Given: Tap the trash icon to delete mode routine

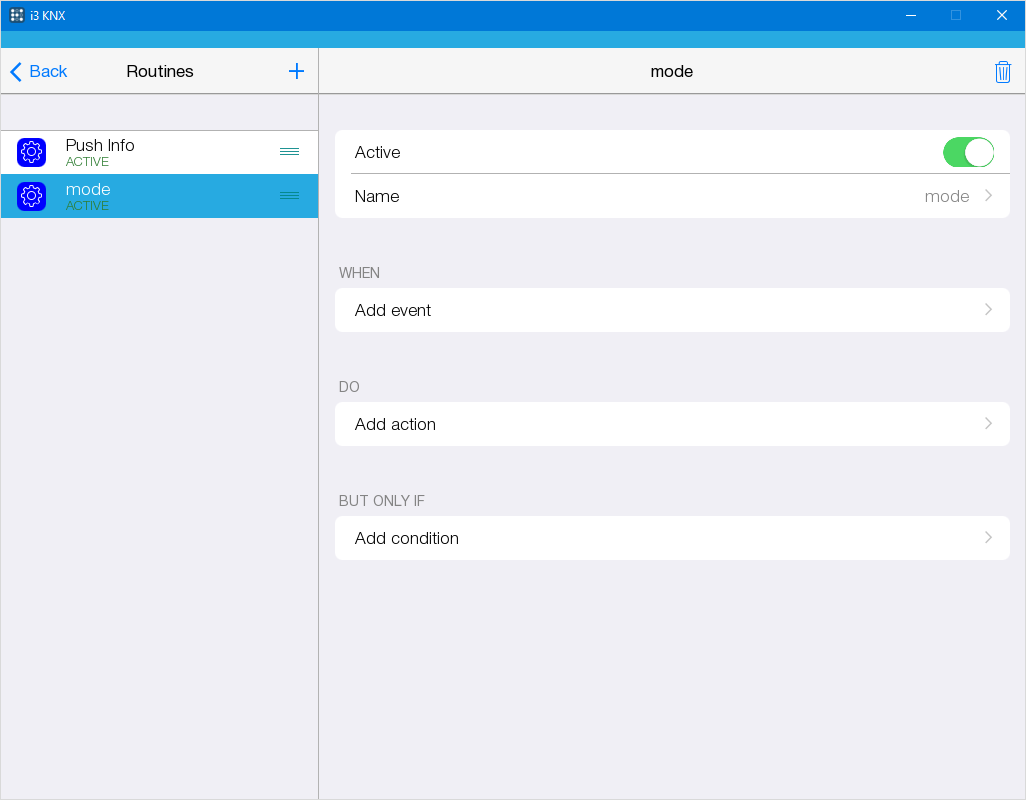Looking at the screenshot, I should (x=1003, y=71).
